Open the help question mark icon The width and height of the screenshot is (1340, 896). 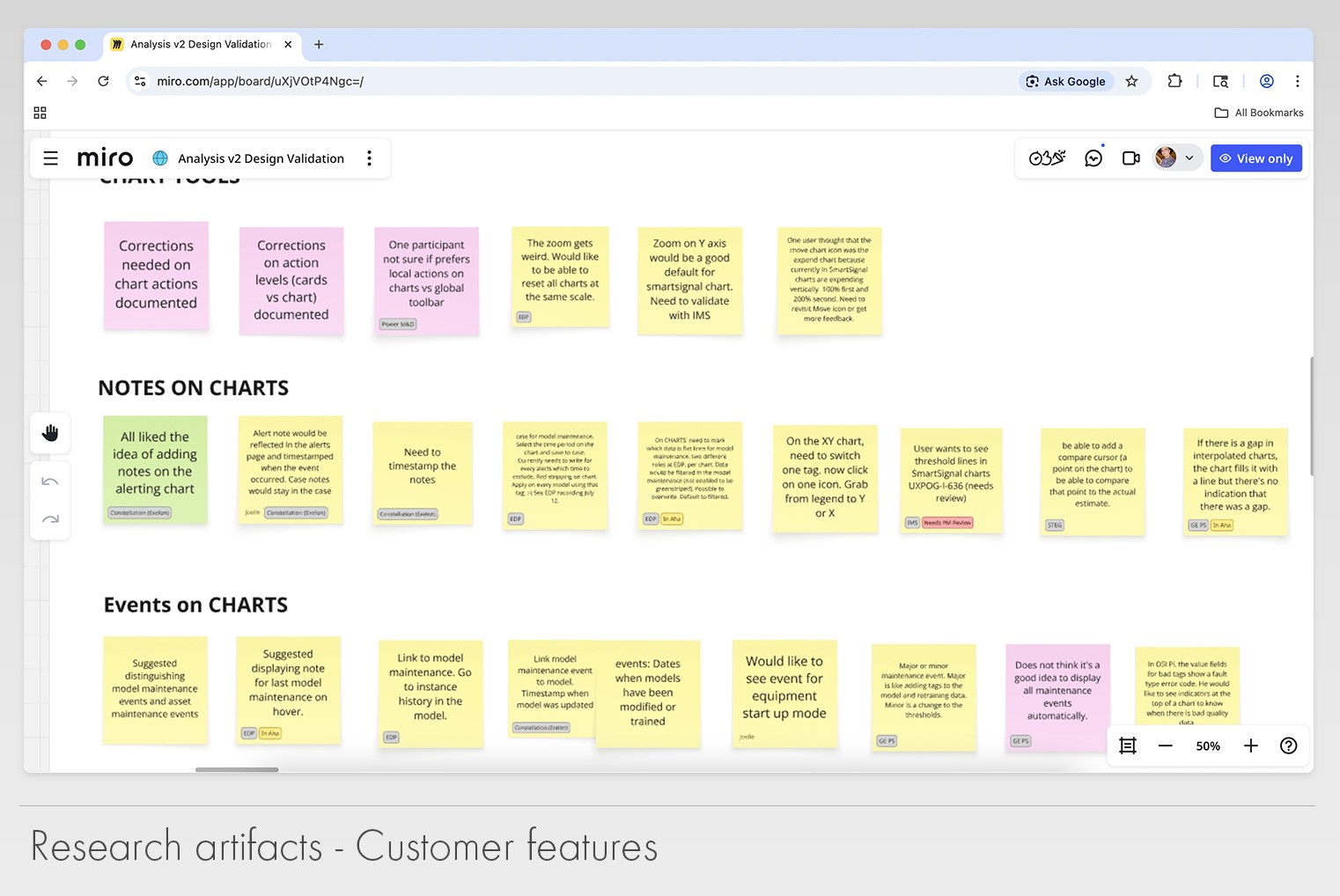[x=1289, y=746]
